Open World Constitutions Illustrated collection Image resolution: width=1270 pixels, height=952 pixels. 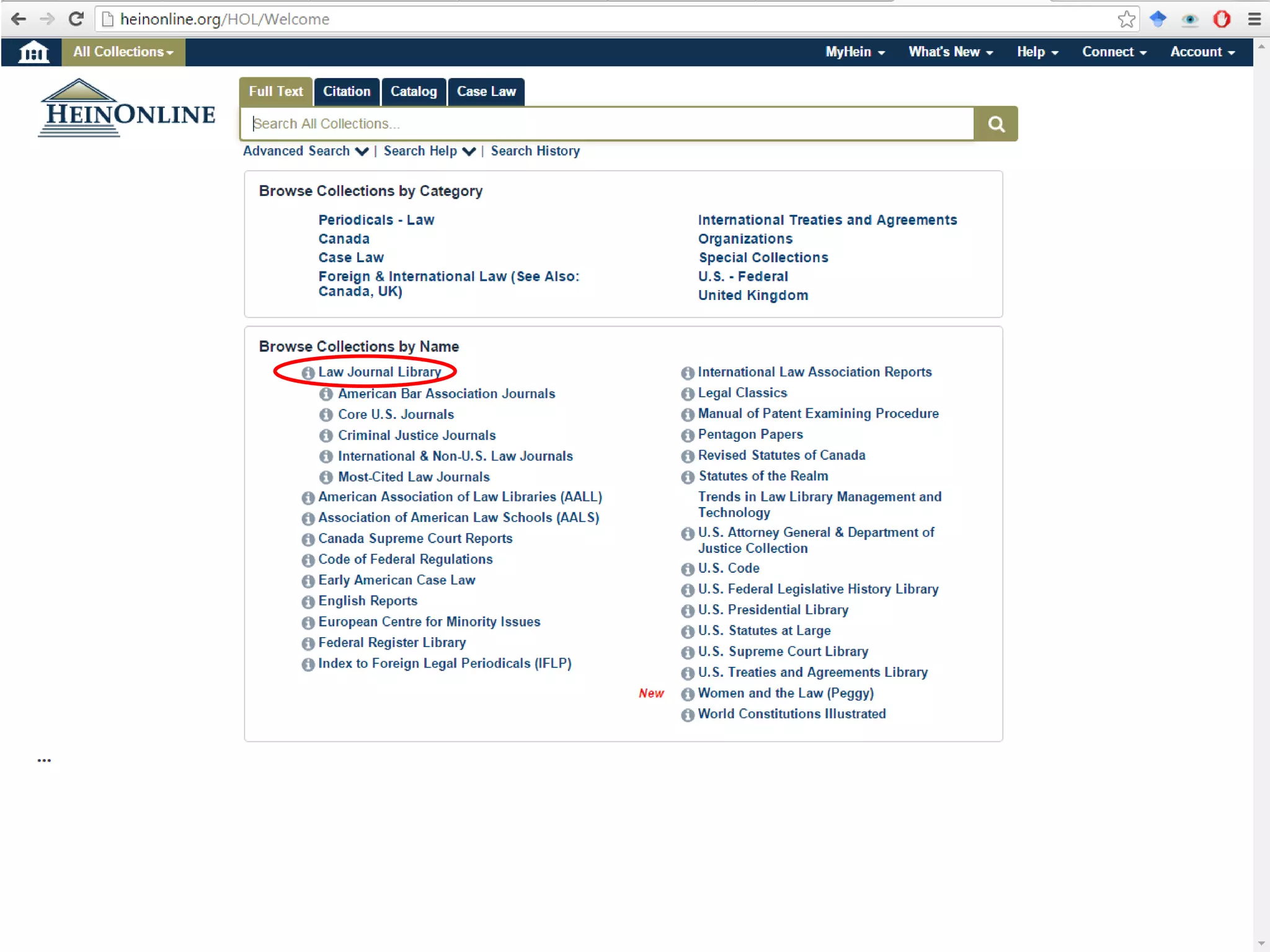point(791,714)
